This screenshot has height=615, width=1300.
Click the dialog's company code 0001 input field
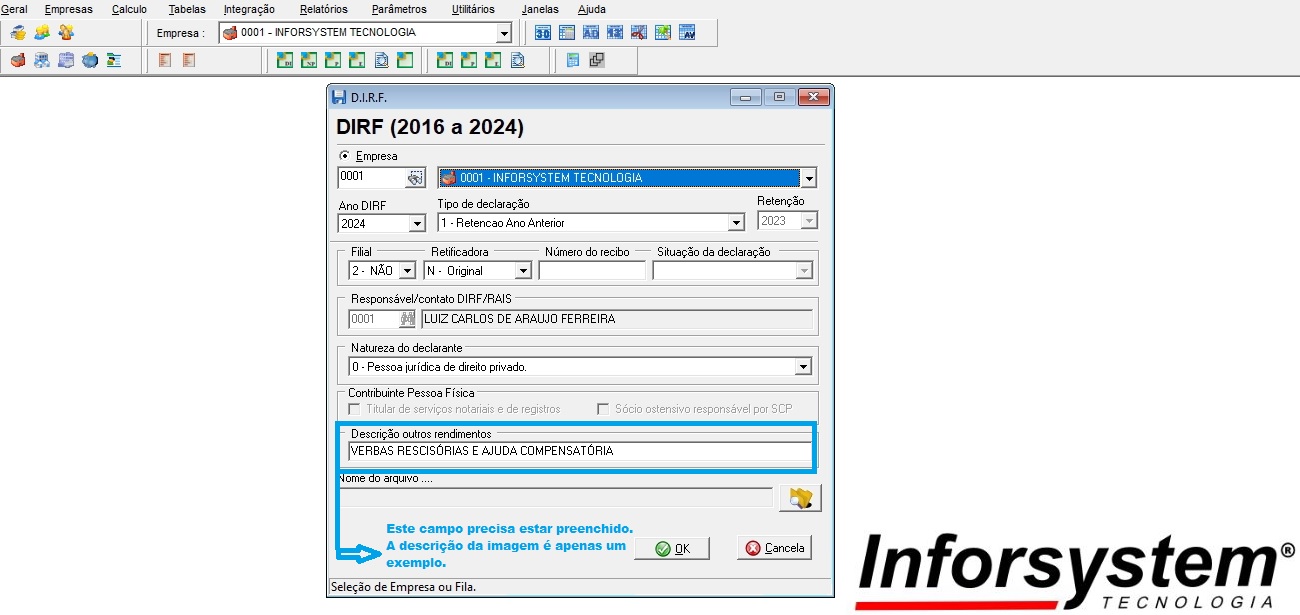point(372,178)
